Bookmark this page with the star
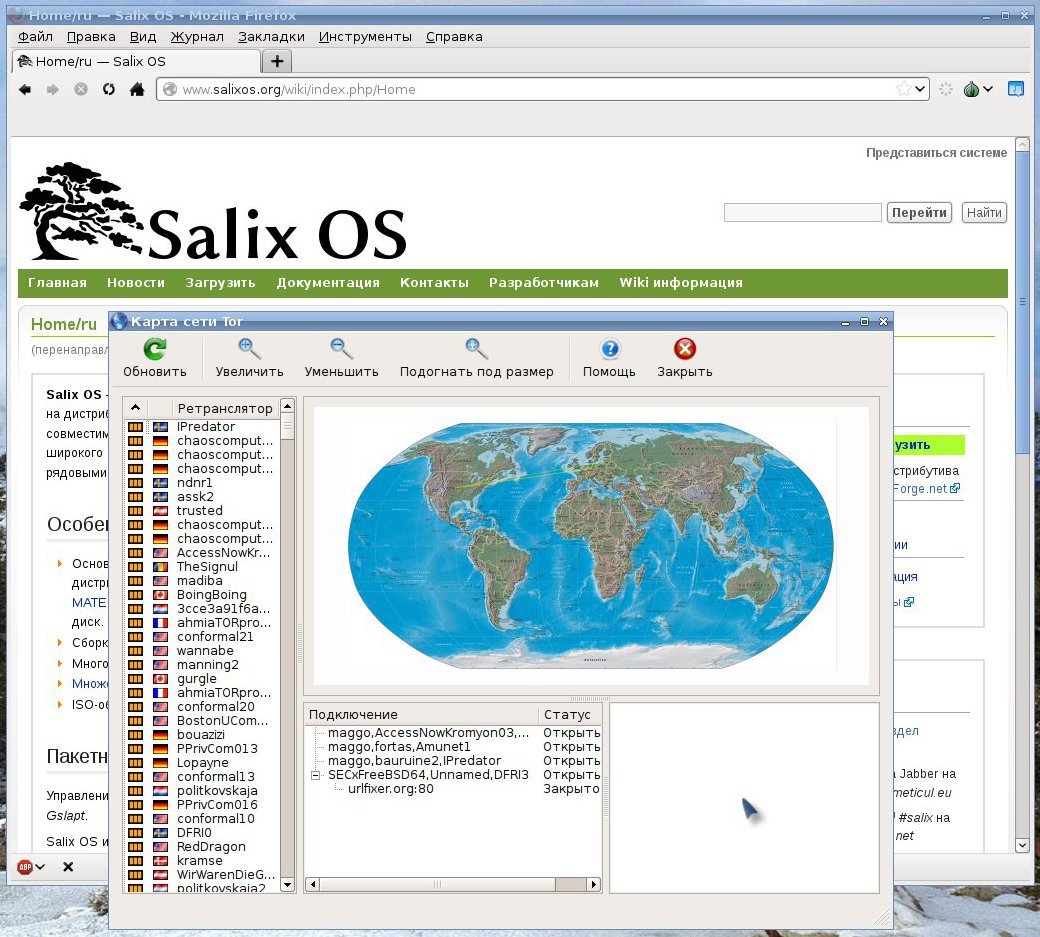Image resolution: width=1040 pixels, height=937 pixels. (x=903, y=89)
